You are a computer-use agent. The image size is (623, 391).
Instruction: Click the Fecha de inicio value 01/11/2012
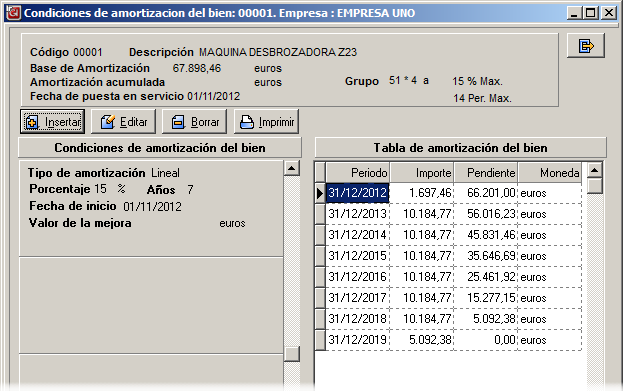[x=152, y=207]
